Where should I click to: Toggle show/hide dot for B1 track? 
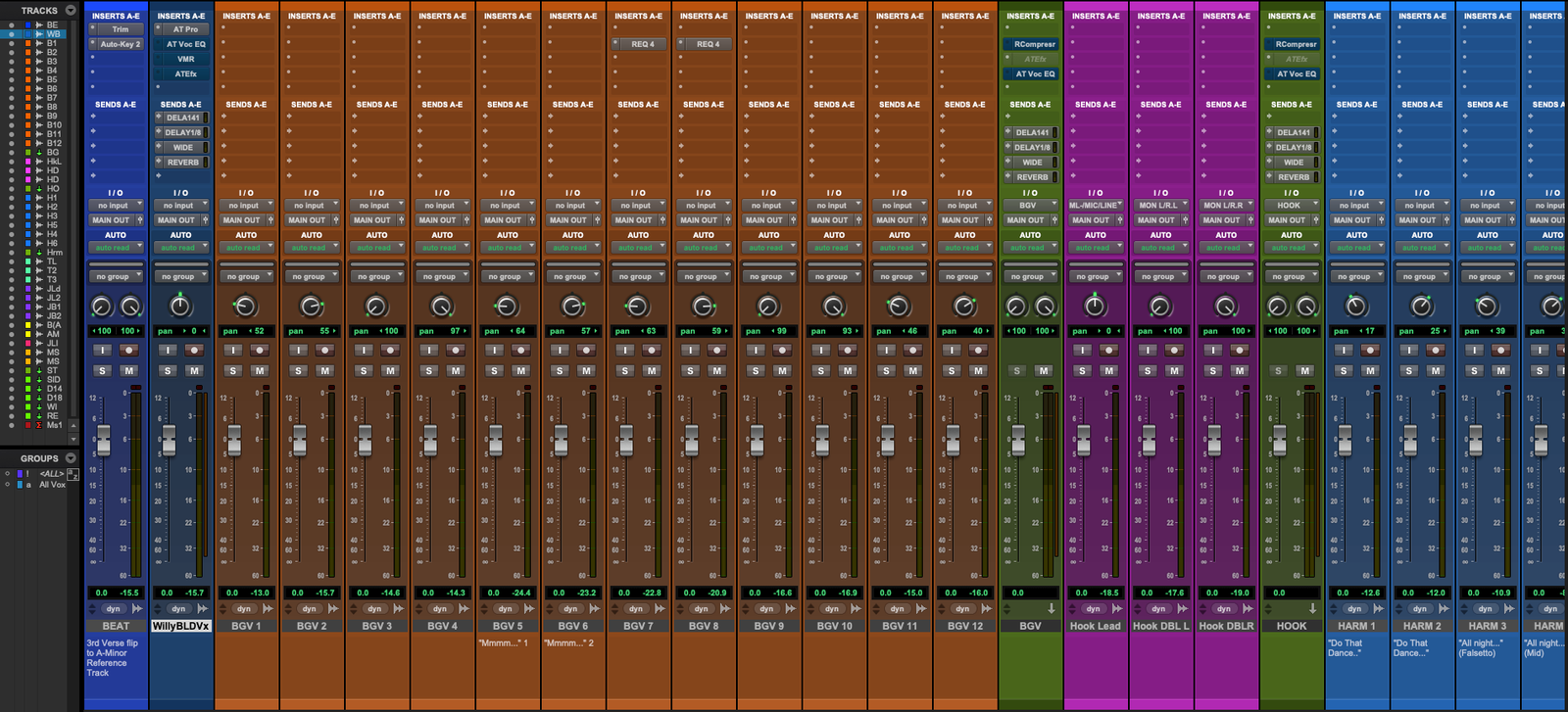pyautogui.click(x=11, y=44)
